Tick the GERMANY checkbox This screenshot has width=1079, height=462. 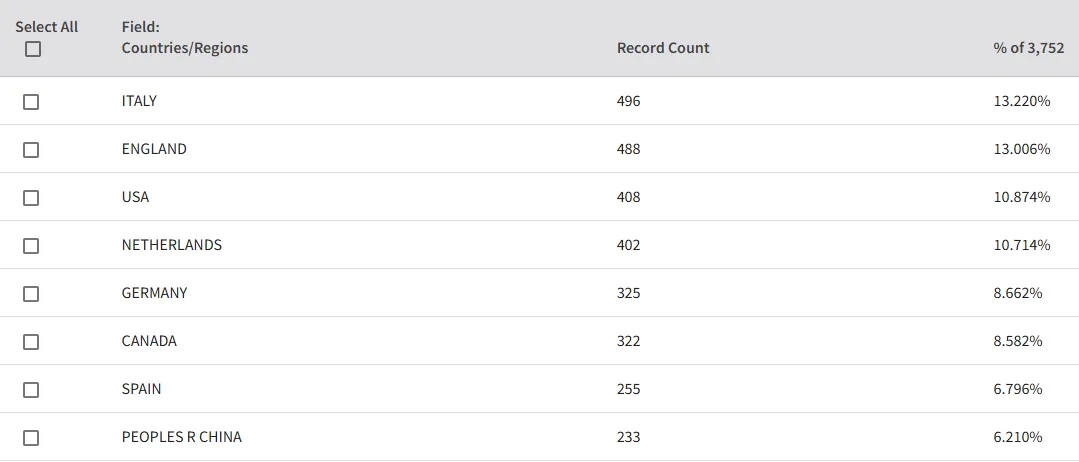[31, 294]
